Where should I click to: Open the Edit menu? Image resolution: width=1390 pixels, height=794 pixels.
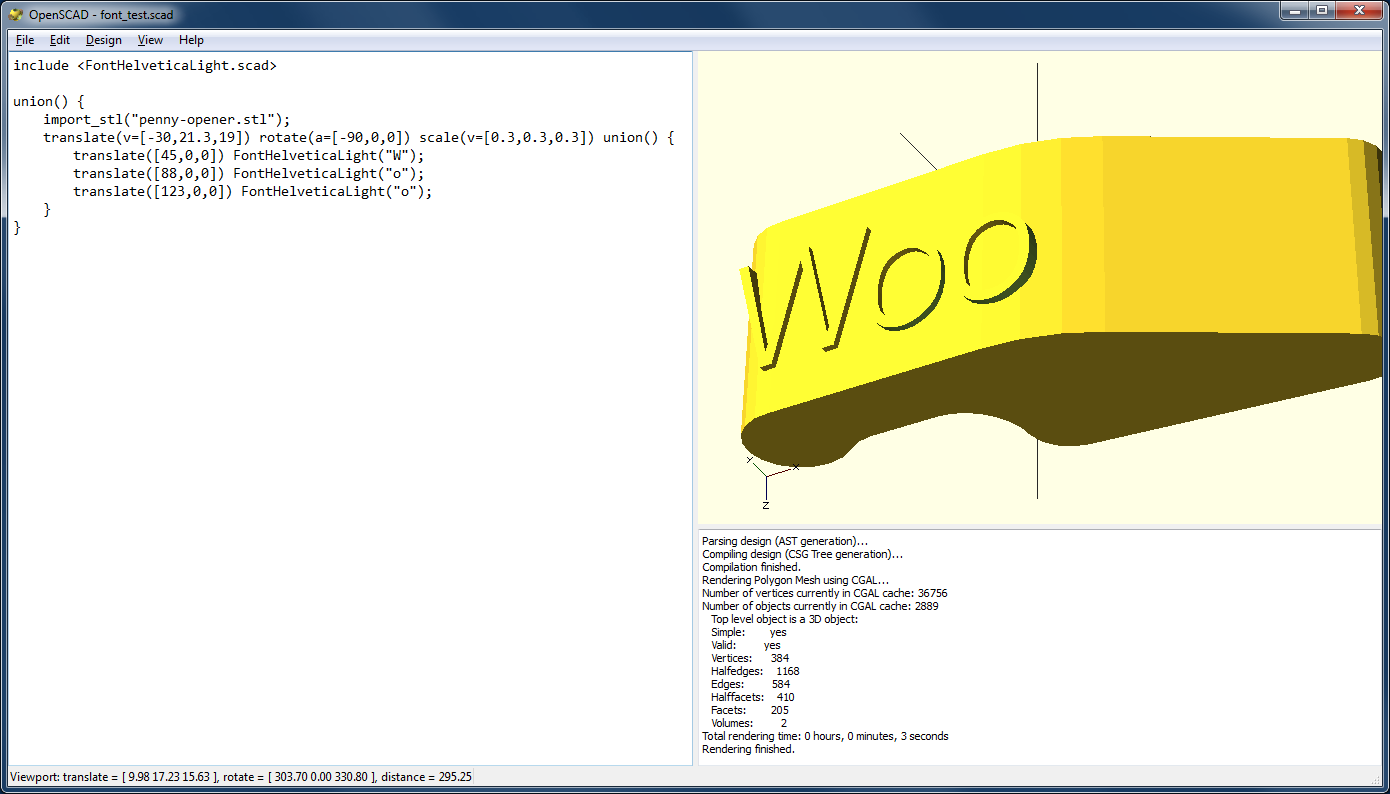tap(60, 40)
